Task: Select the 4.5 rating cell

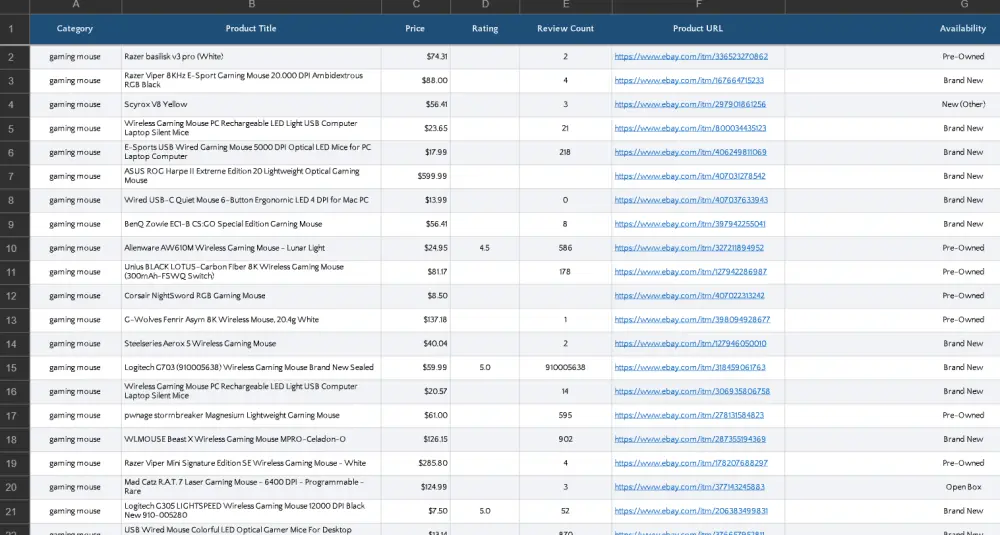Action: coord(485,248)
